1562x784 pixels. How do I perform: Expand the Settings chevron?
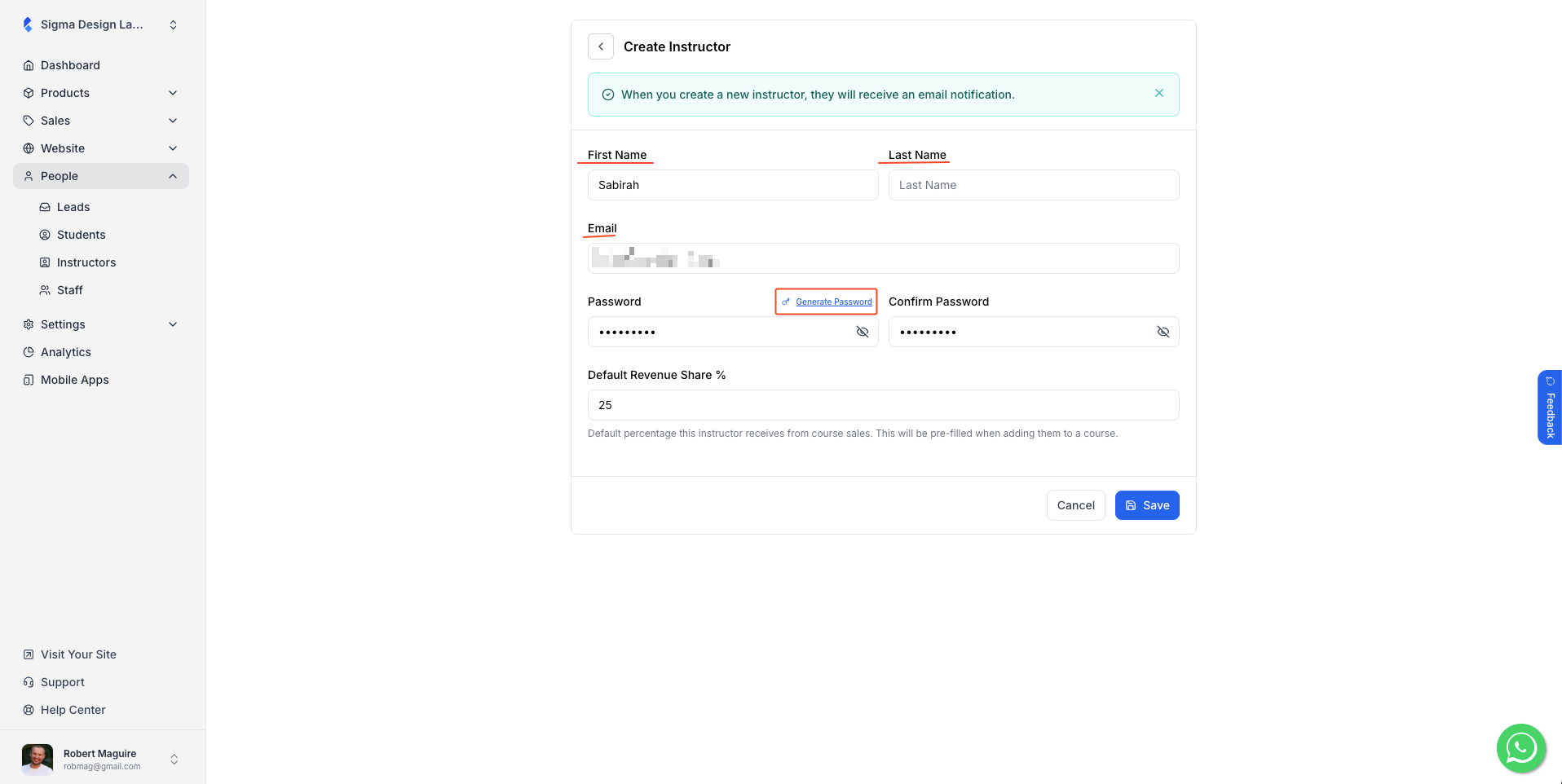(x=173, y=324)
